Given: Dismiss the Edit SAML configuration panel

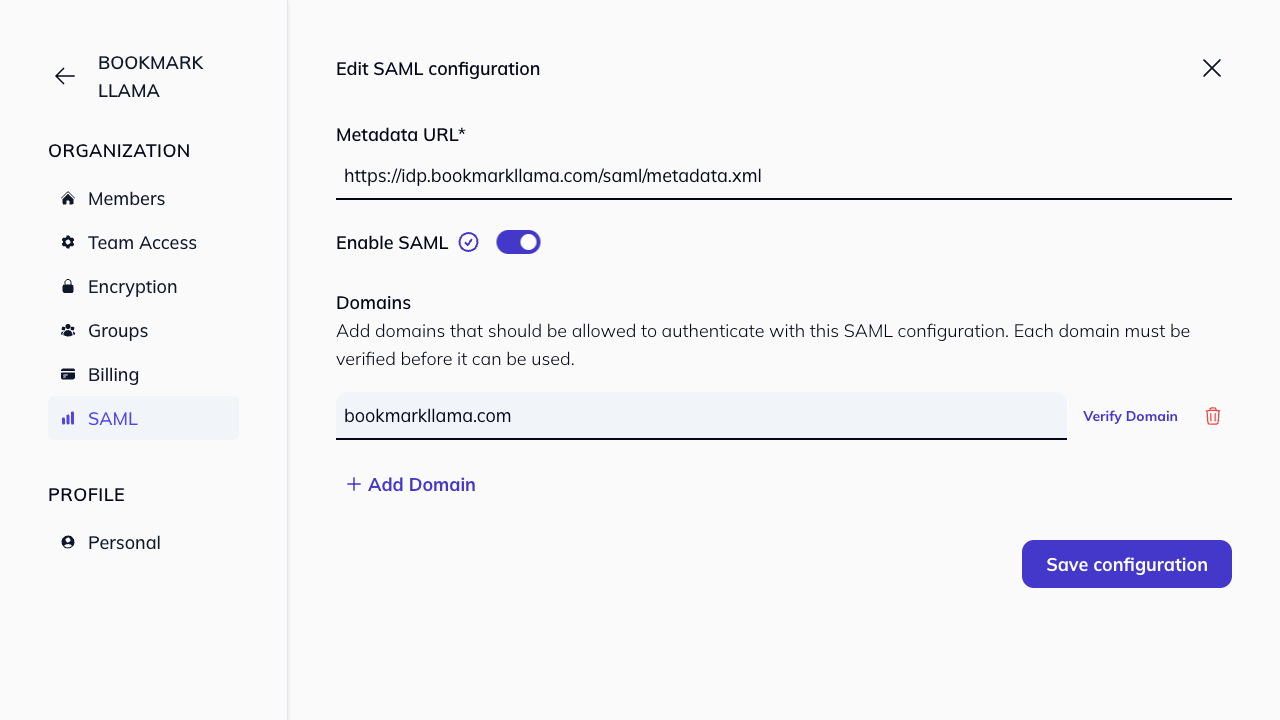Looking at the screenshot, I should click(1211, 68).
